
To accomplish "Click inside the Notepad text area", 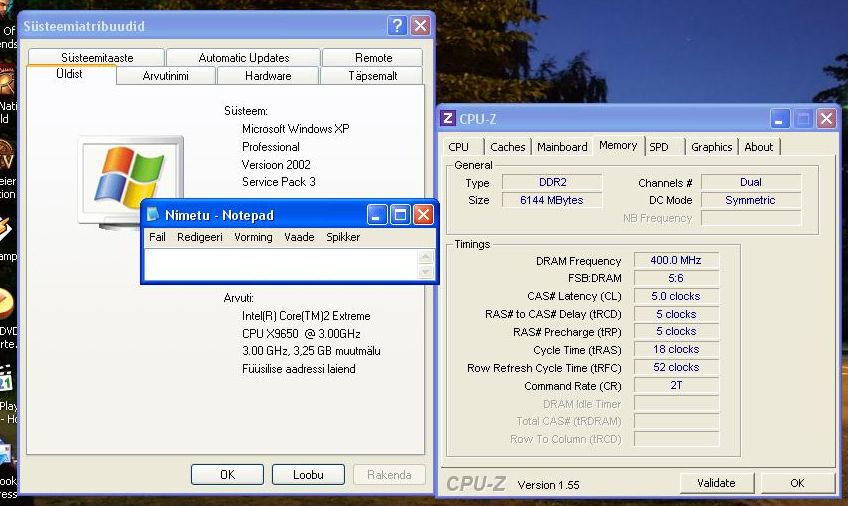I will point(281,264).
